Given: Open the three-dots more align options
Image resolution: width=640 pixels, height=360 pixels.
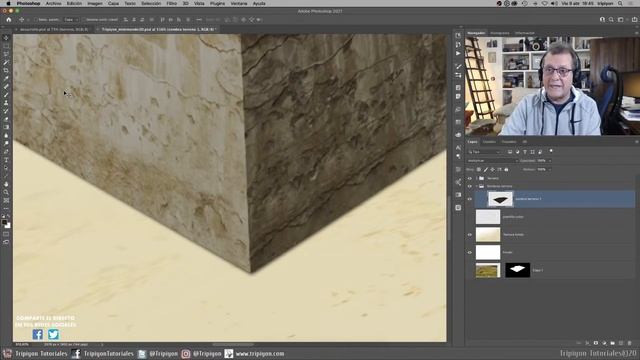Looking at the screenshot, I should coord(199,20).
